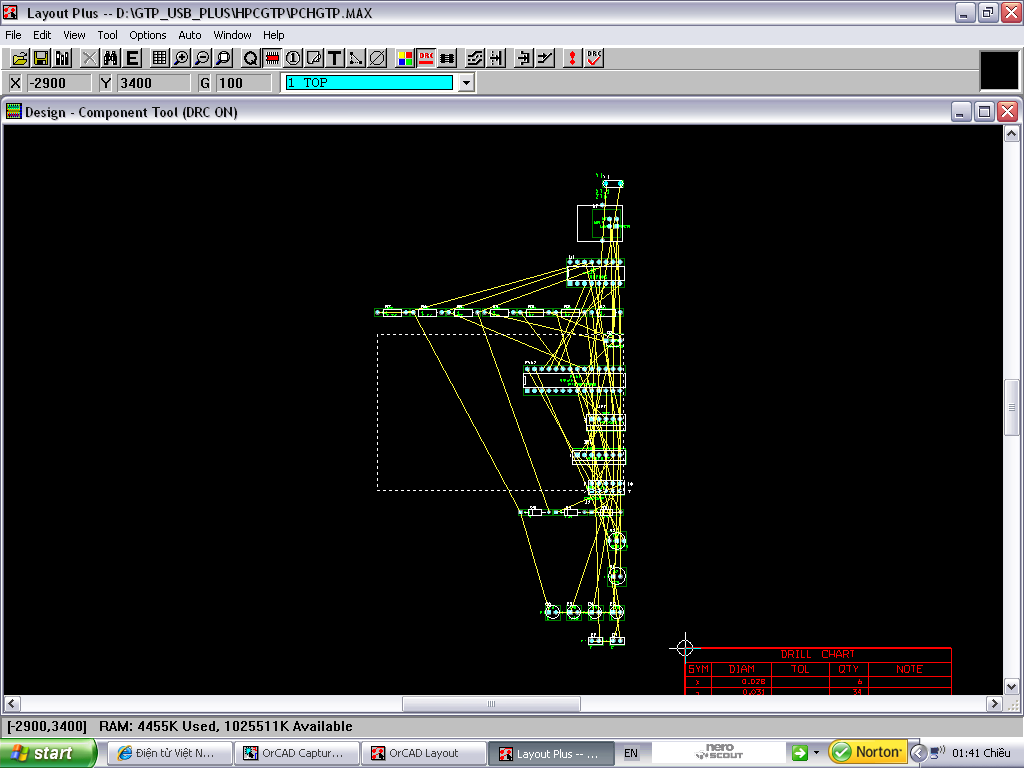Click the Layout Plus taskbar button
Image resolution: width=1024 pixels, height=768 pixels.
[x=551, y=753]
